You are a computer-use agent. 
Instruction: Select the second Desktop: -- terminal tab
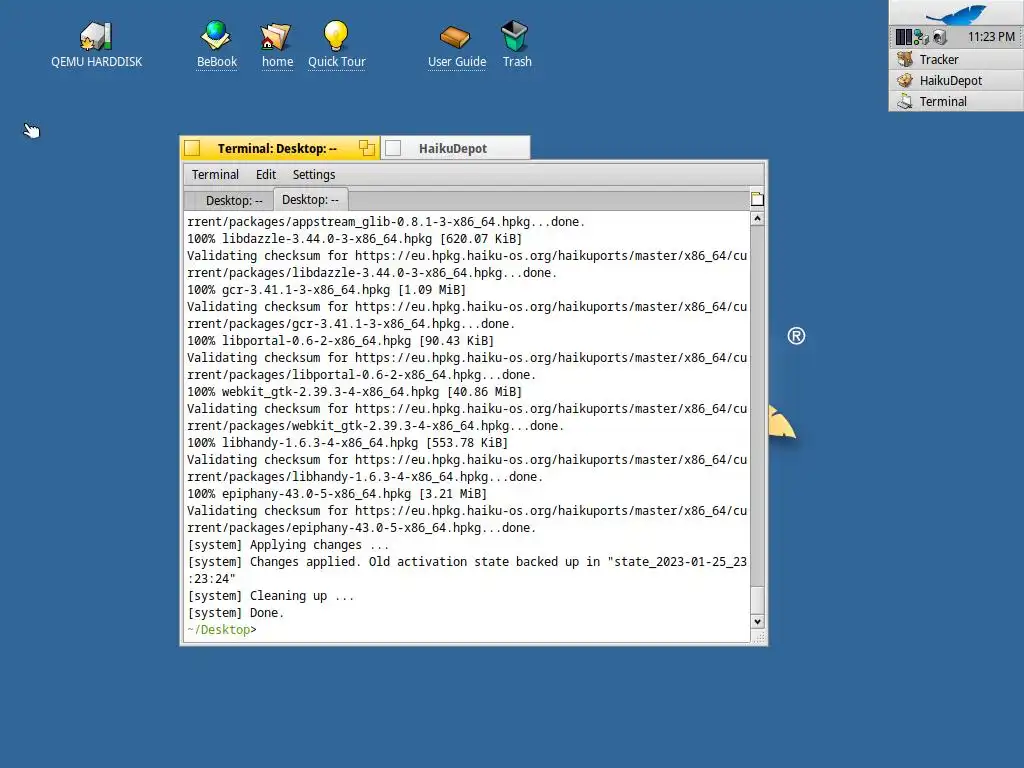(310, 199)
